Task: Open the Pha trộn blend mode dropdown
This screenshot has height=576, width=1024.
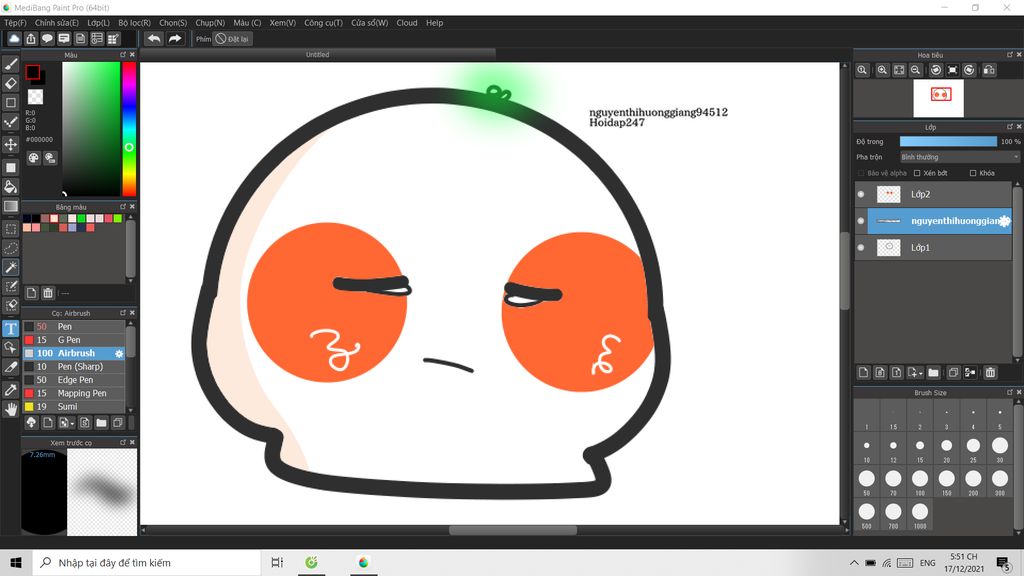Action: point(959,157)
